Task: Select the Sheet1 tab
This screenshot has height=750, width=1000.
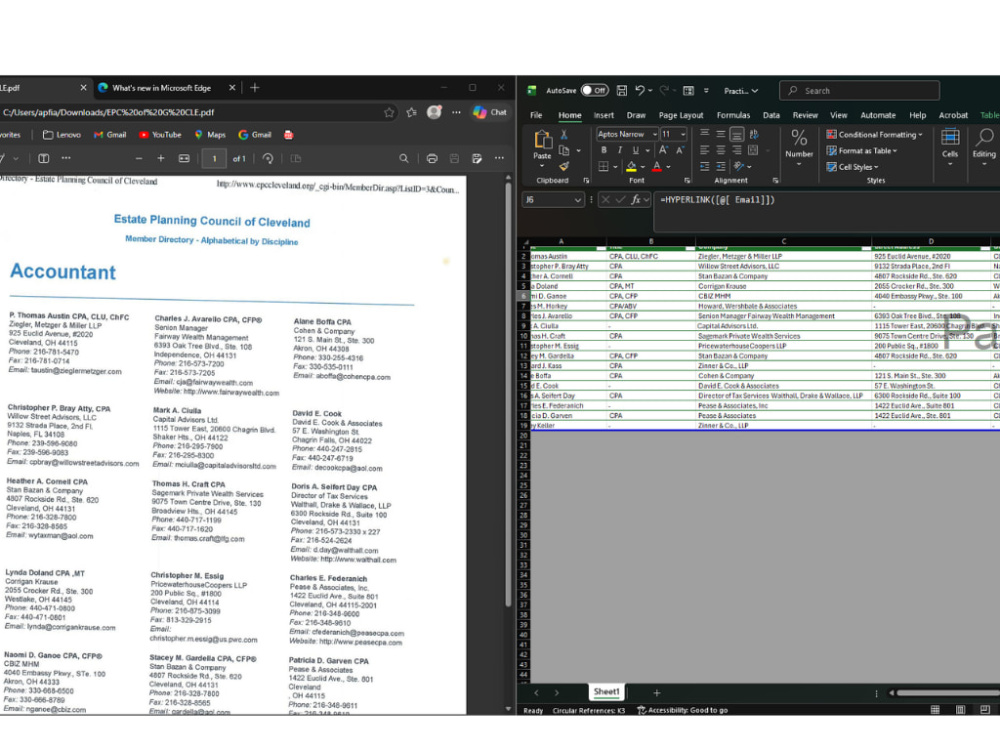Action: 606,692
